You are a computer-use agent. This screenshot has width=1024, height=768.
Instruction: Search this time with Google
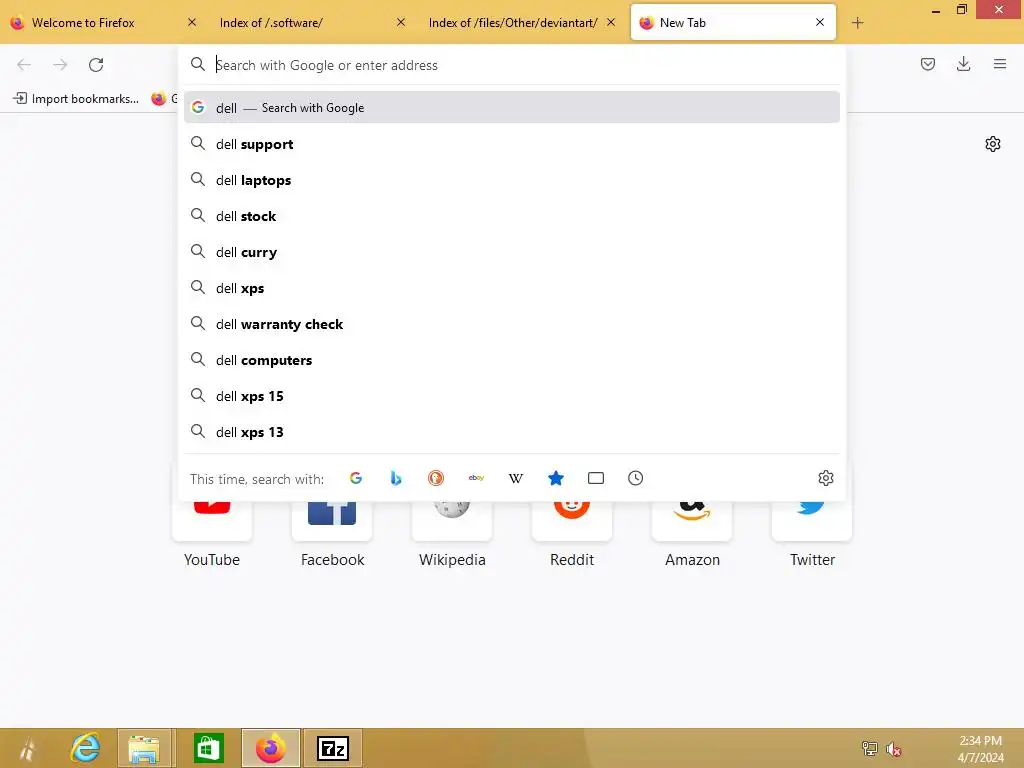pos(356,478)
